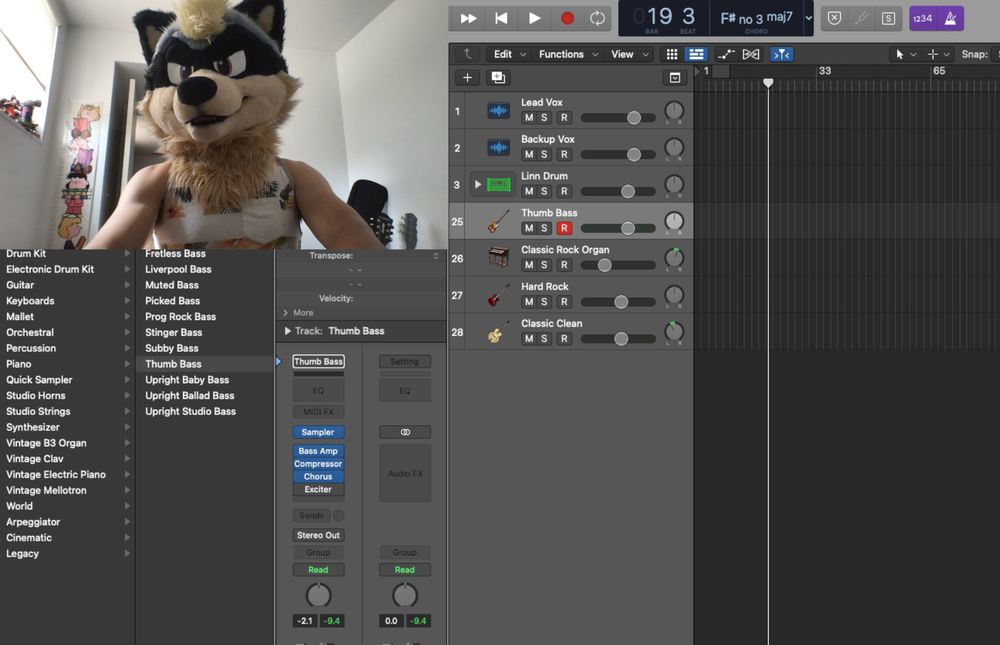Show automation curve icon
The height and width of the screenshot is (645, 1000).
726,54
